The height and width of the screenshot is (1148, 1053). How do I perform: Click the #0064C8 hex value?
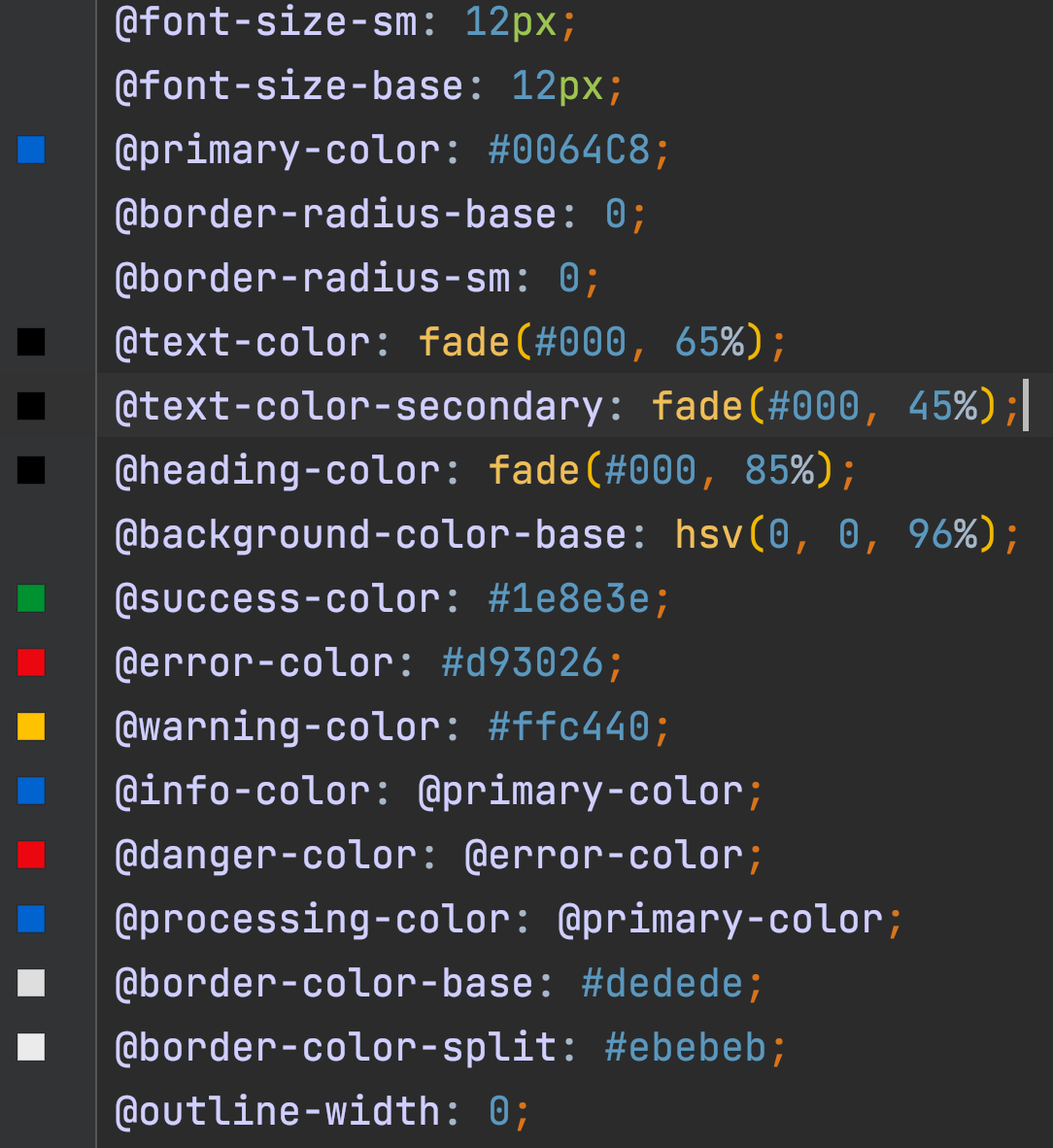(x=569, y=150)
